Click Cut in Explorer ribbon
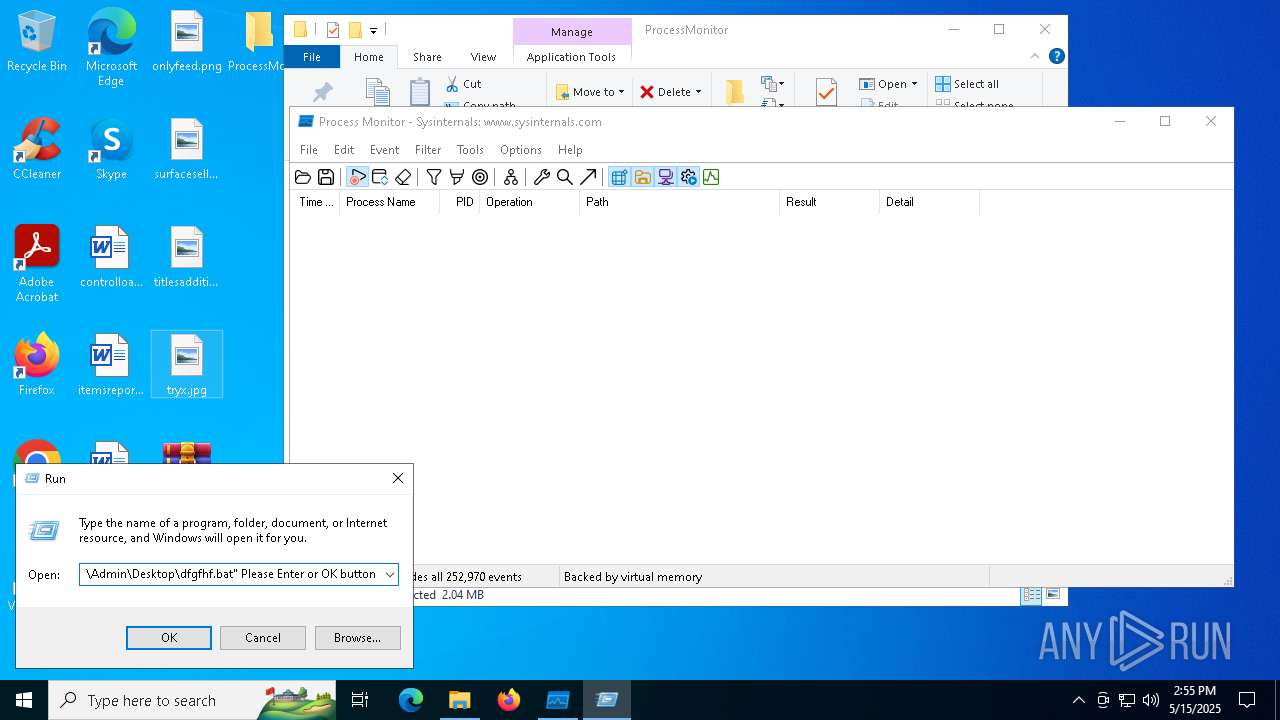 pos(464,84)
